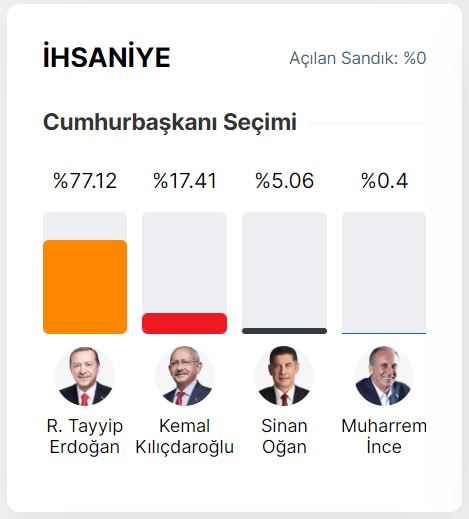Click the Sinan Oğan name label
This screenshot has width=469, height=519.
pyautogui.click(x=284, y=436)
